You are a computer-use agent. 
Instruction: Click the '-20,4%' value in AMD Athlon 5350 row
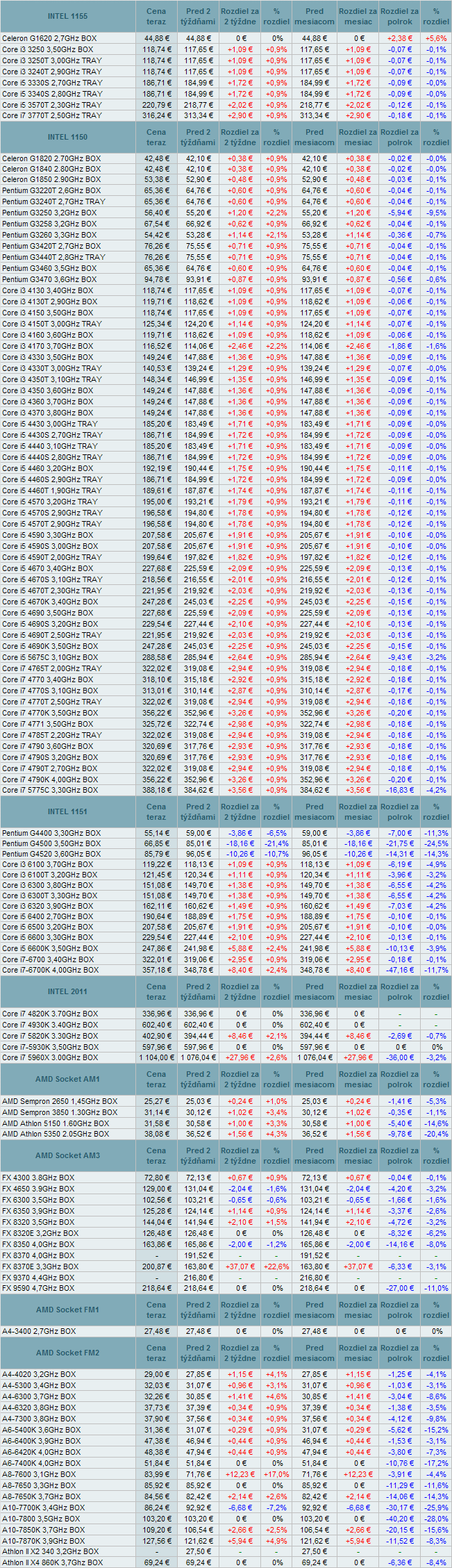click(436, 1134)
